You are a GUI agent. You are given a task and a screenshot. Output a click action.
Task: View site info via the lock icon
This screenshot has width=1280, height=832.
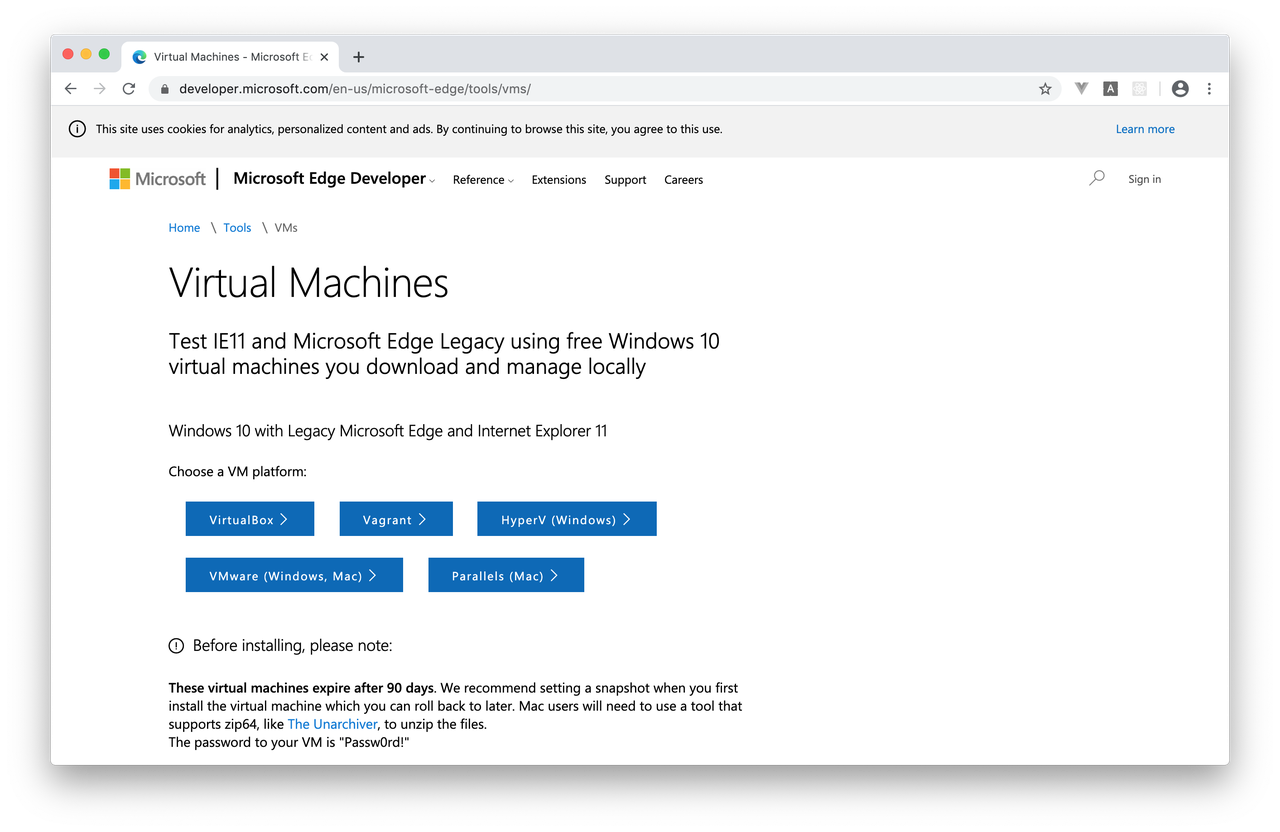pyautogui.click(x=166, y=89)
